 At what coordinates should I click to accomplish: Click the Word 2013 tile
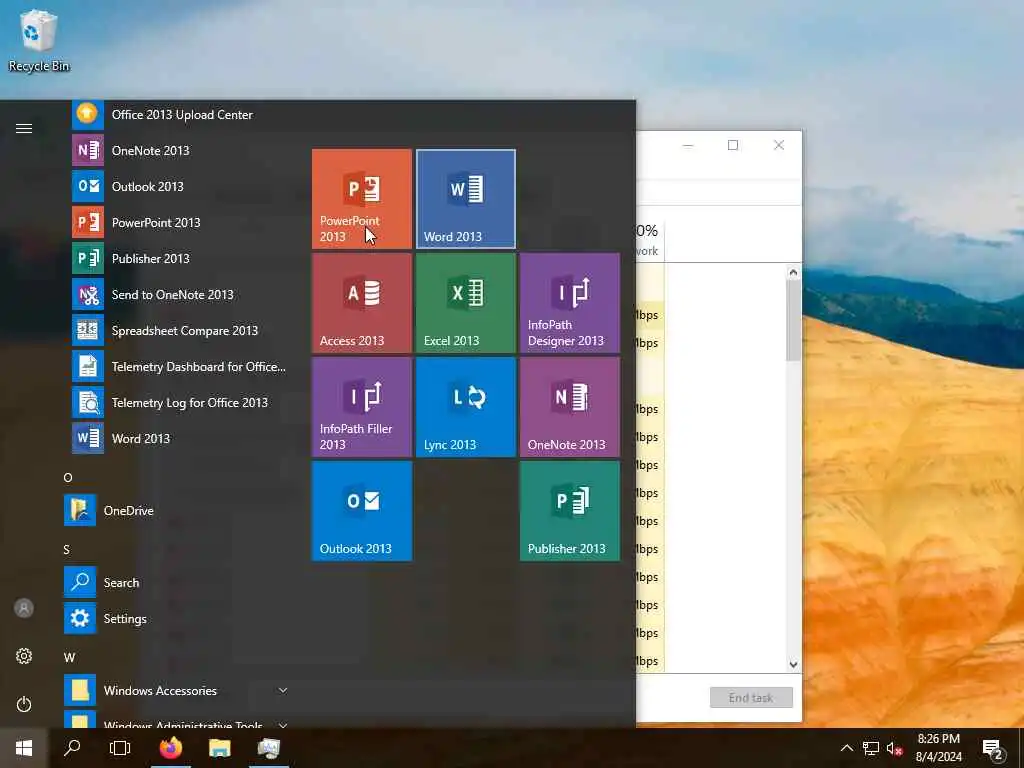[x=466, y=199]
